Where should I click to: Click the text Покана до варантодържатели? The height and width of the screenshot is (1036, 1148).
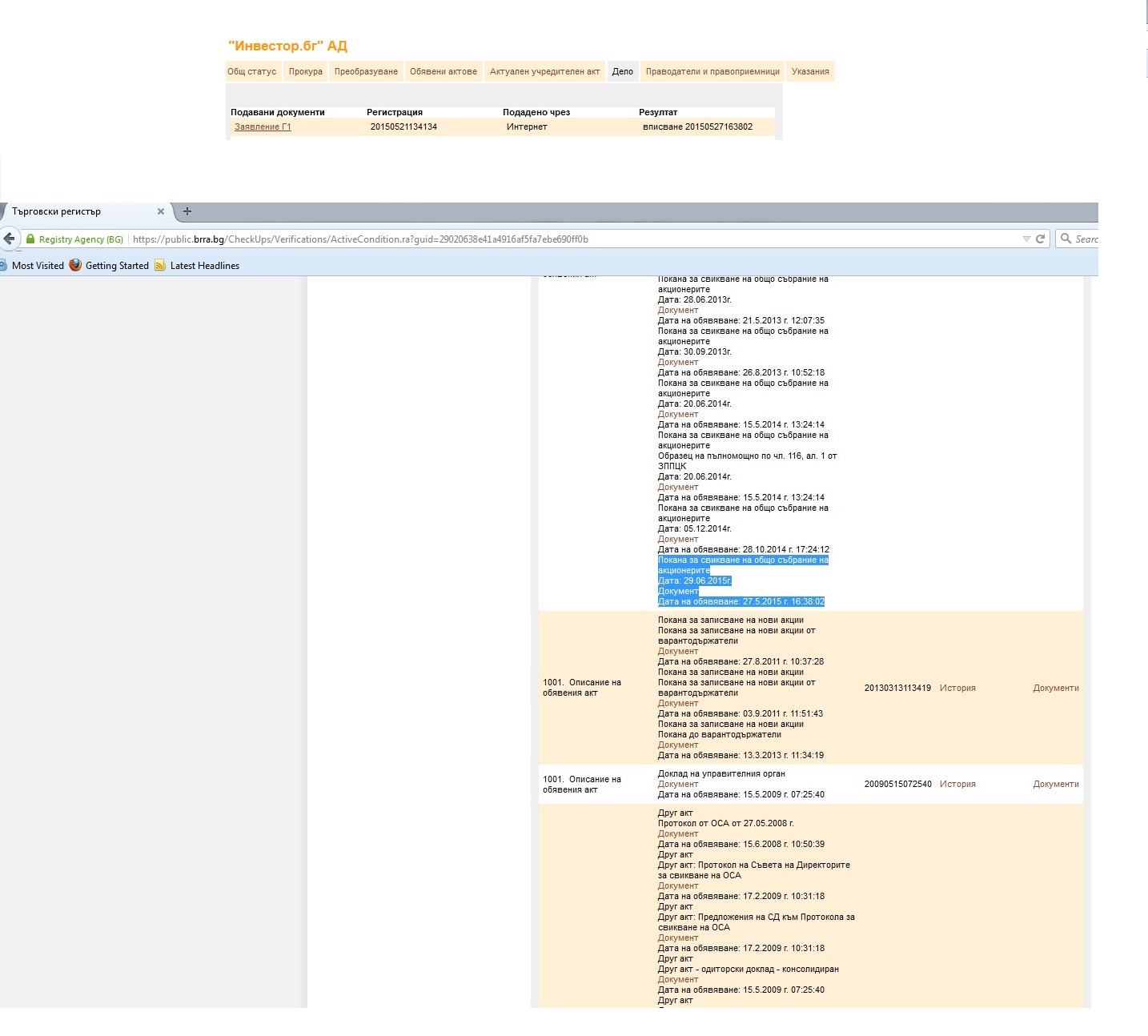pos(720,734)
